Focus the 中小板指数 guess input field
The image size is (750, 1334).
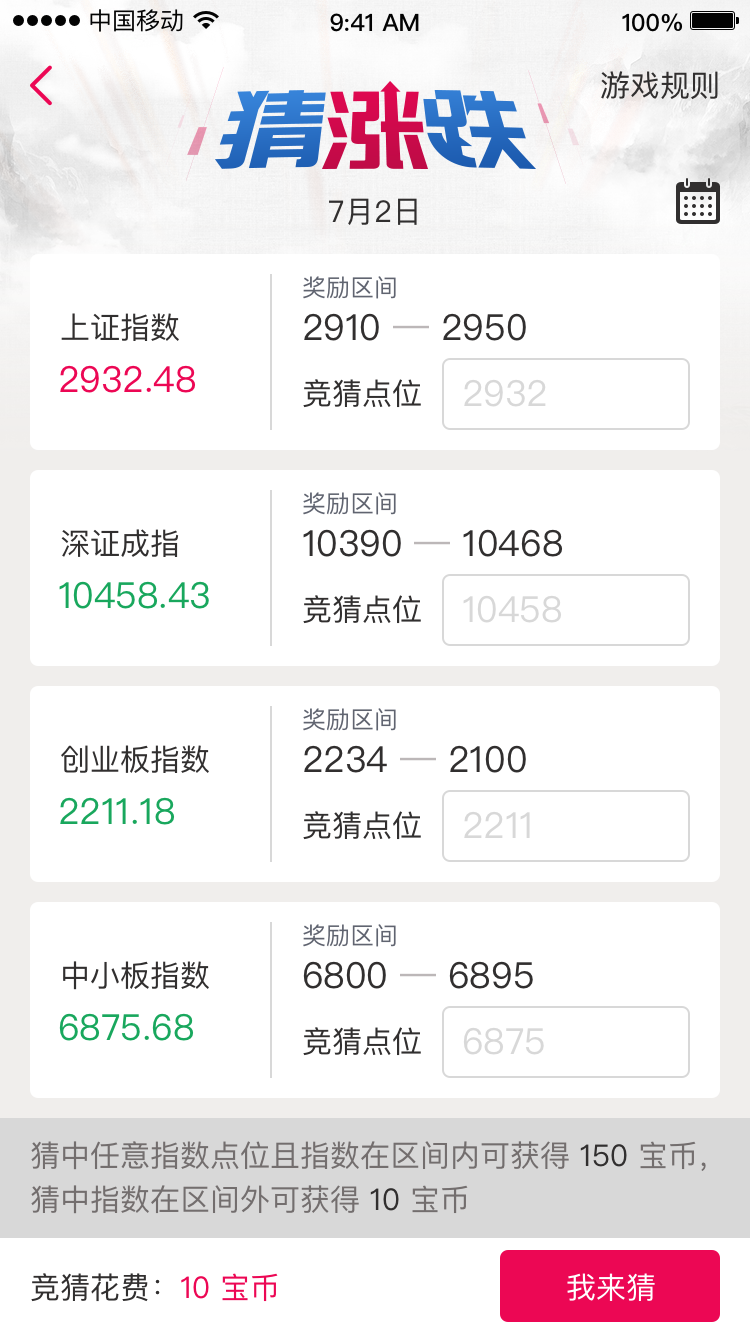point(566,1042)
